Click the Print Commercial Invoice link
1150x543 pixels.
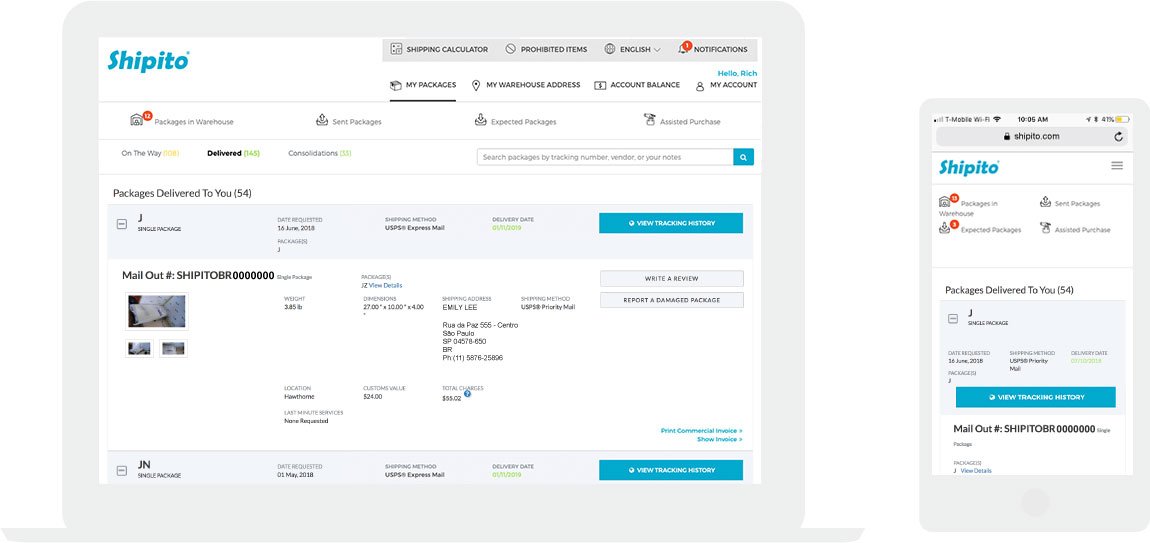701,431
